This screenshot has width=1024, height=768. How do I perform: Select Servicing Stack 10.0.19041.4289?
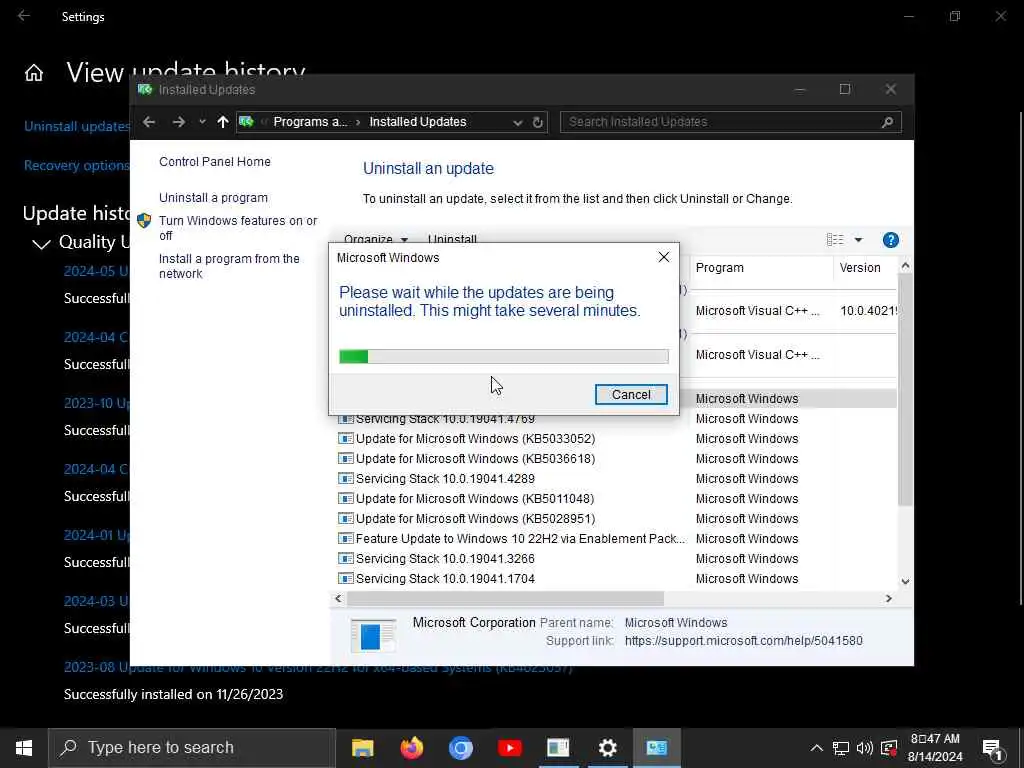point(445,479)
